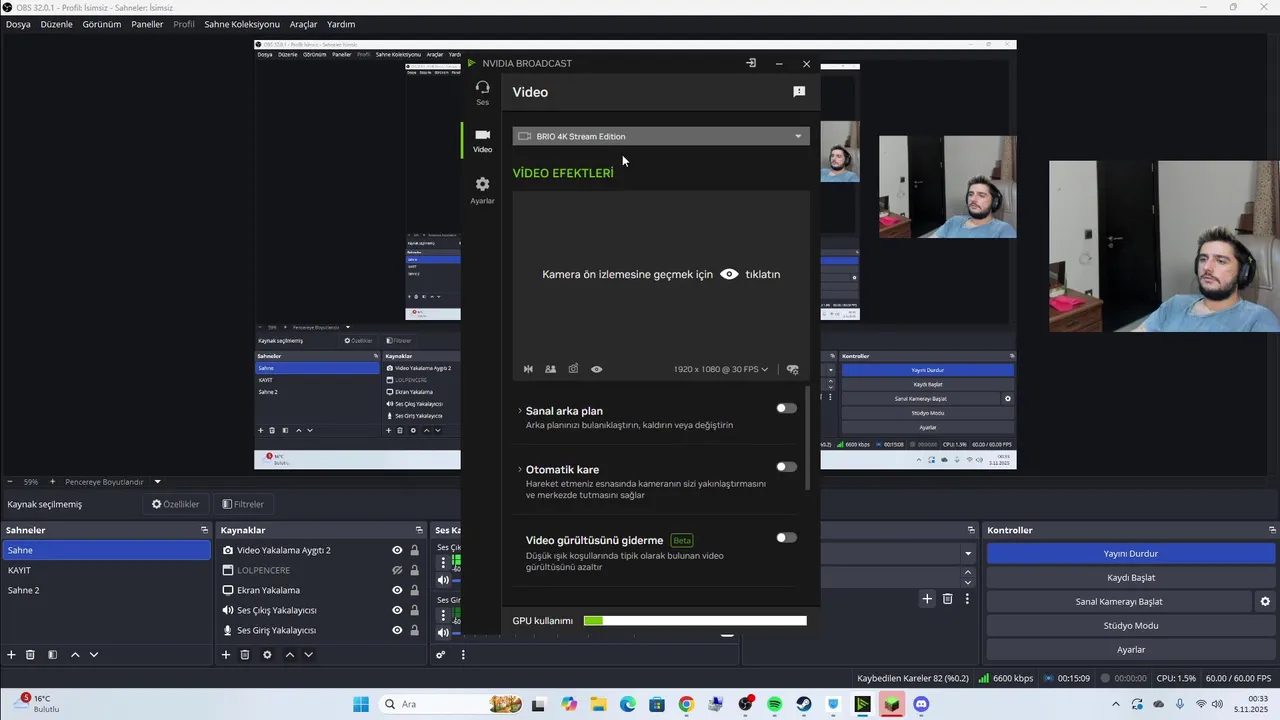The width and height of the screenshot is (1280, 720).
Task: Undock the Kaynaklar panel
Action: tap(419, 530)
